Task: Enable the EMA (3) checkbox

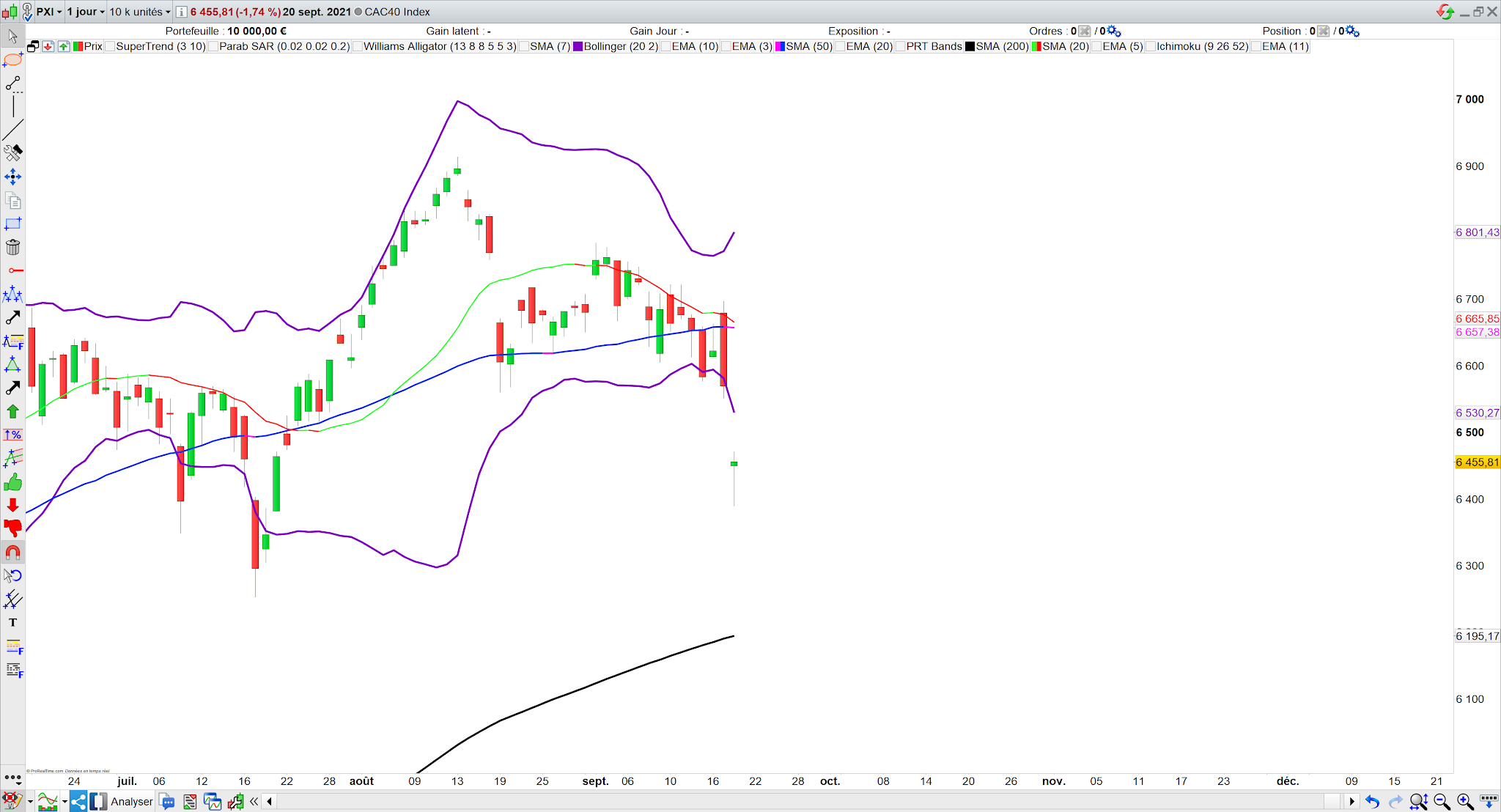Action: (x=726, y=46)
